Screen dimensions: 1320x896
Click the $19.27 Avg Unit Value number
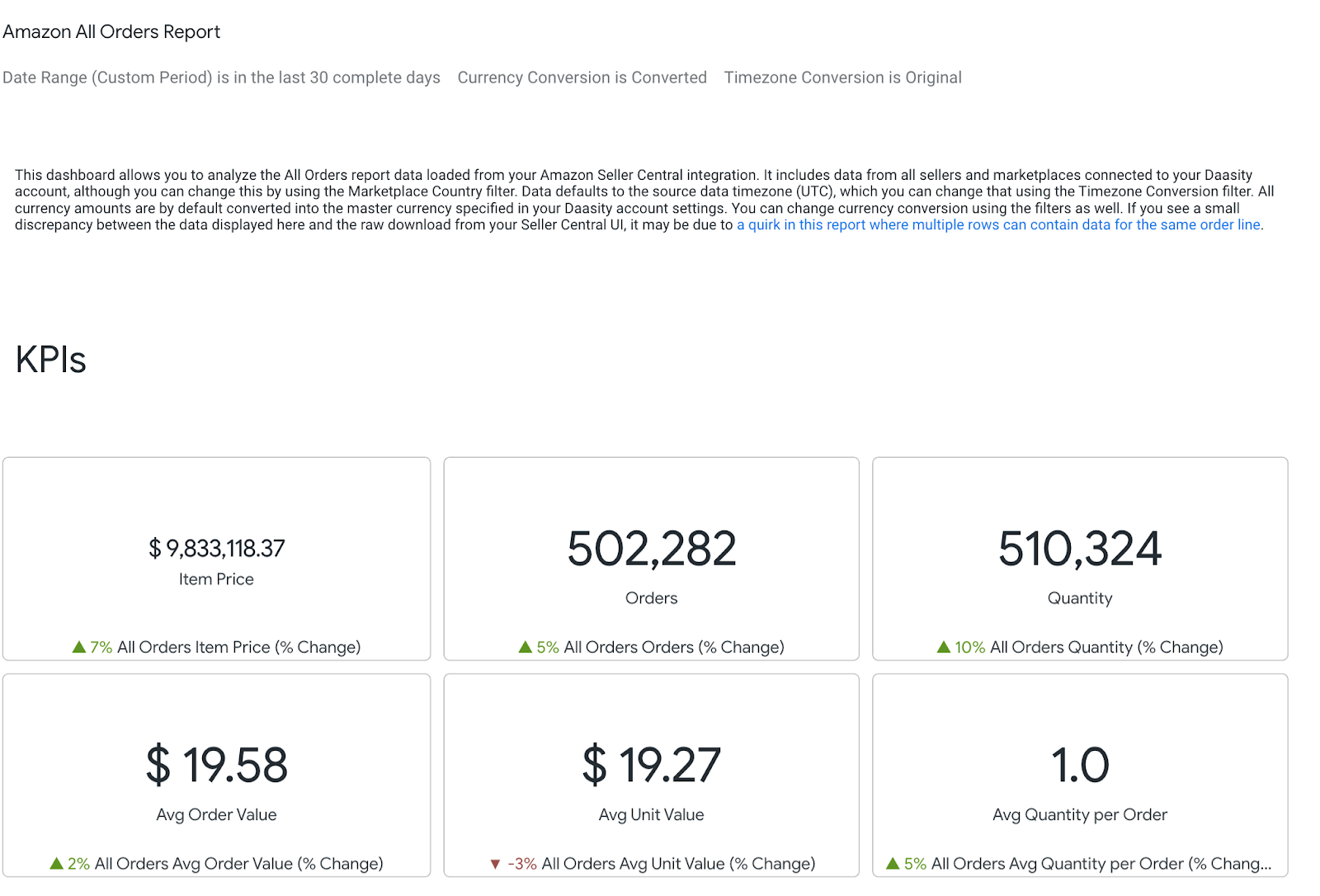tap(652, 765)
